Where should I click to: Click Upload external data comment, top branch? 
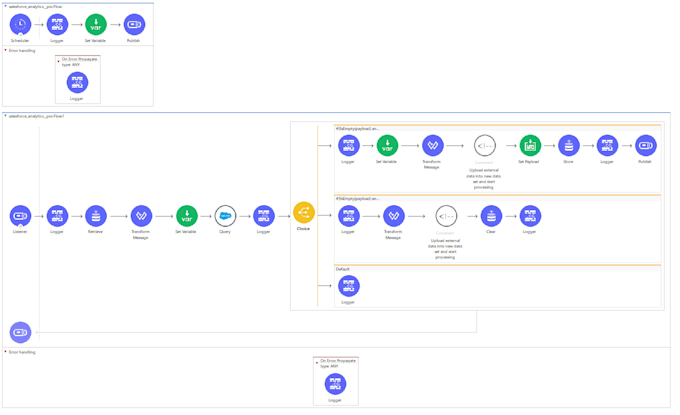[484, 179]
